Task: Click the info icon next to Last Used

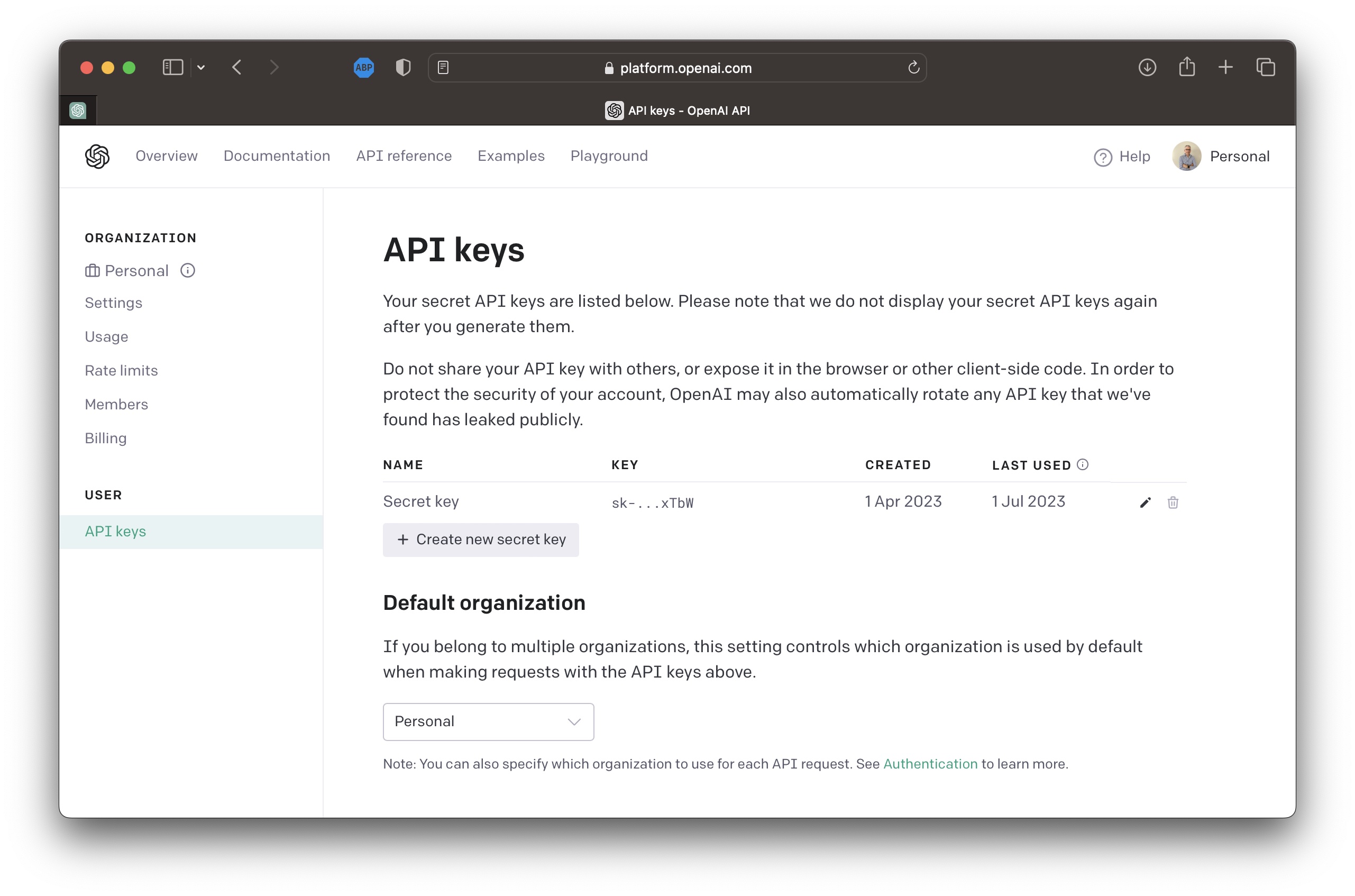Action: (1082, 464)
